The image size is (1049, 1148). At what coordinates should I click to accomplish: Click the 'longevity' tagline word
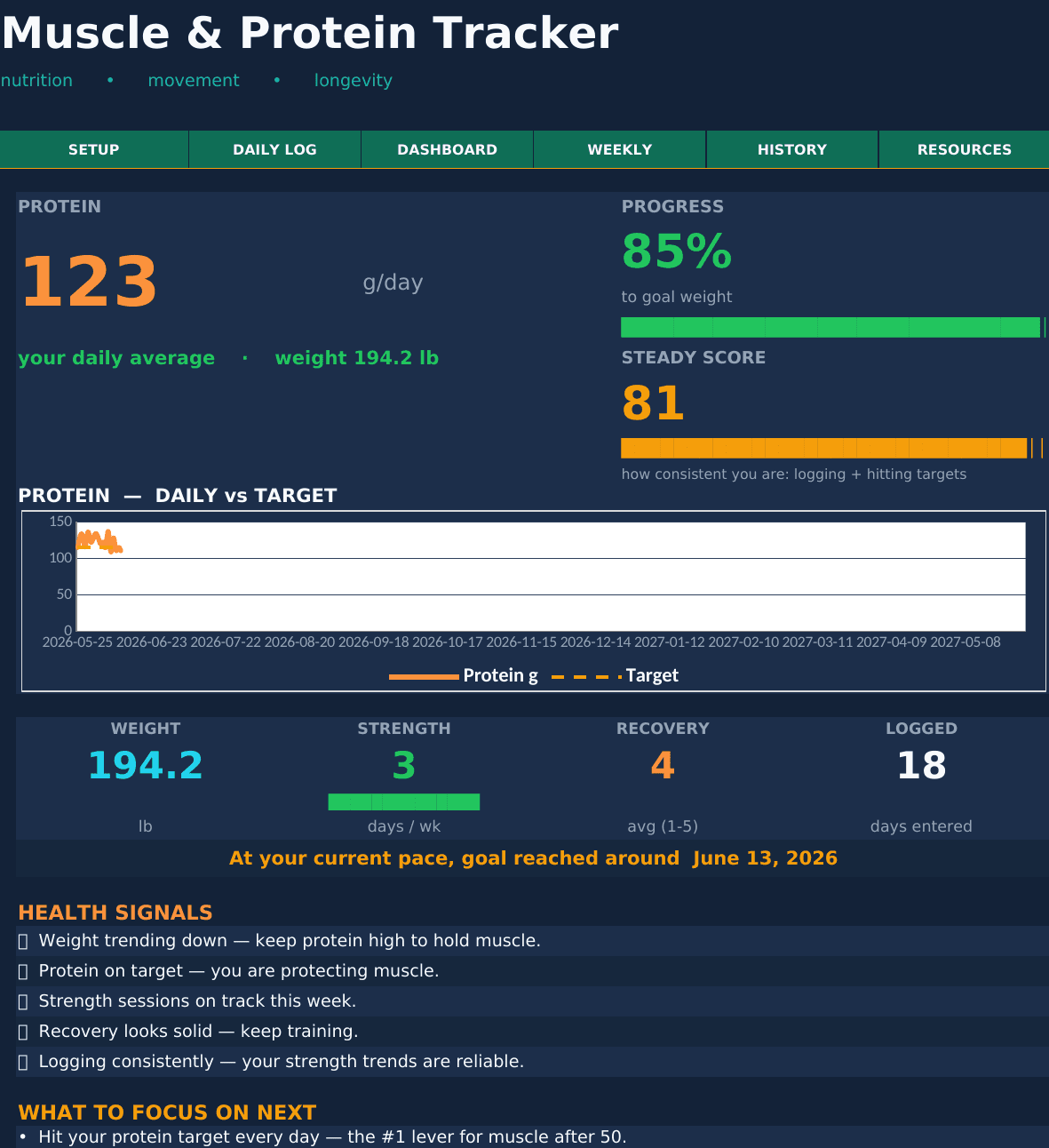tap(354, 81)
